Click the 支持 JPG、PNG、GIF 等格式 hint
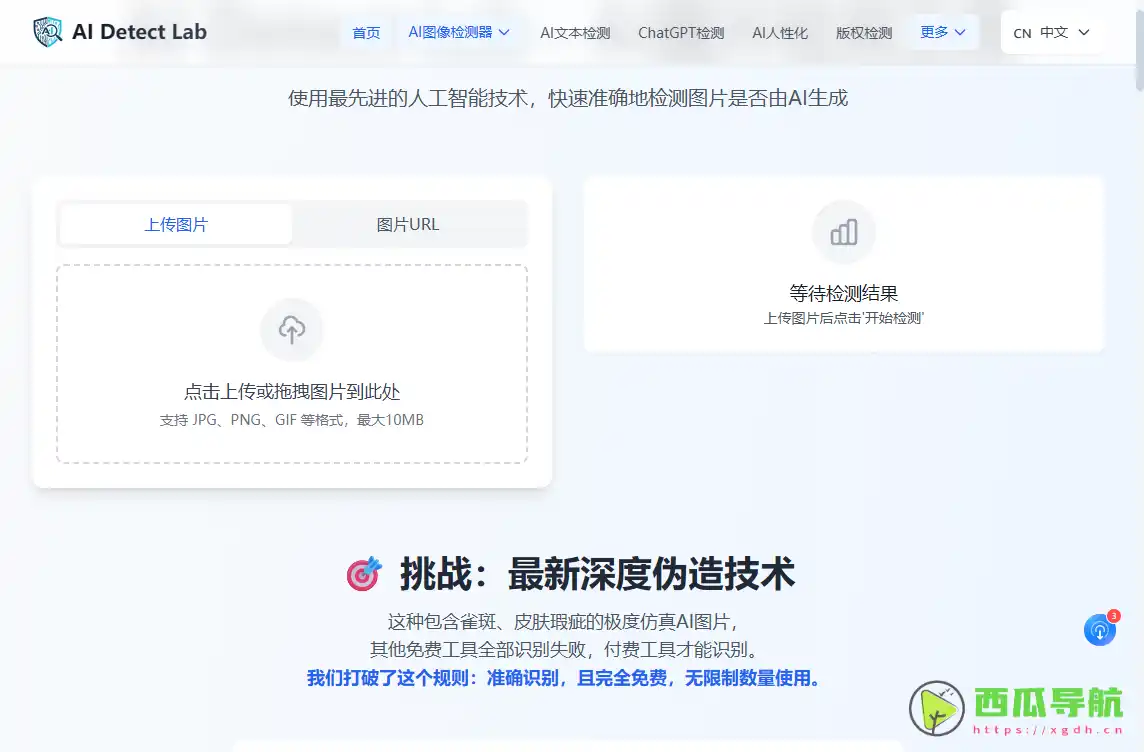1144x752 pixels. pyautogui.click(x=292, y=420)
